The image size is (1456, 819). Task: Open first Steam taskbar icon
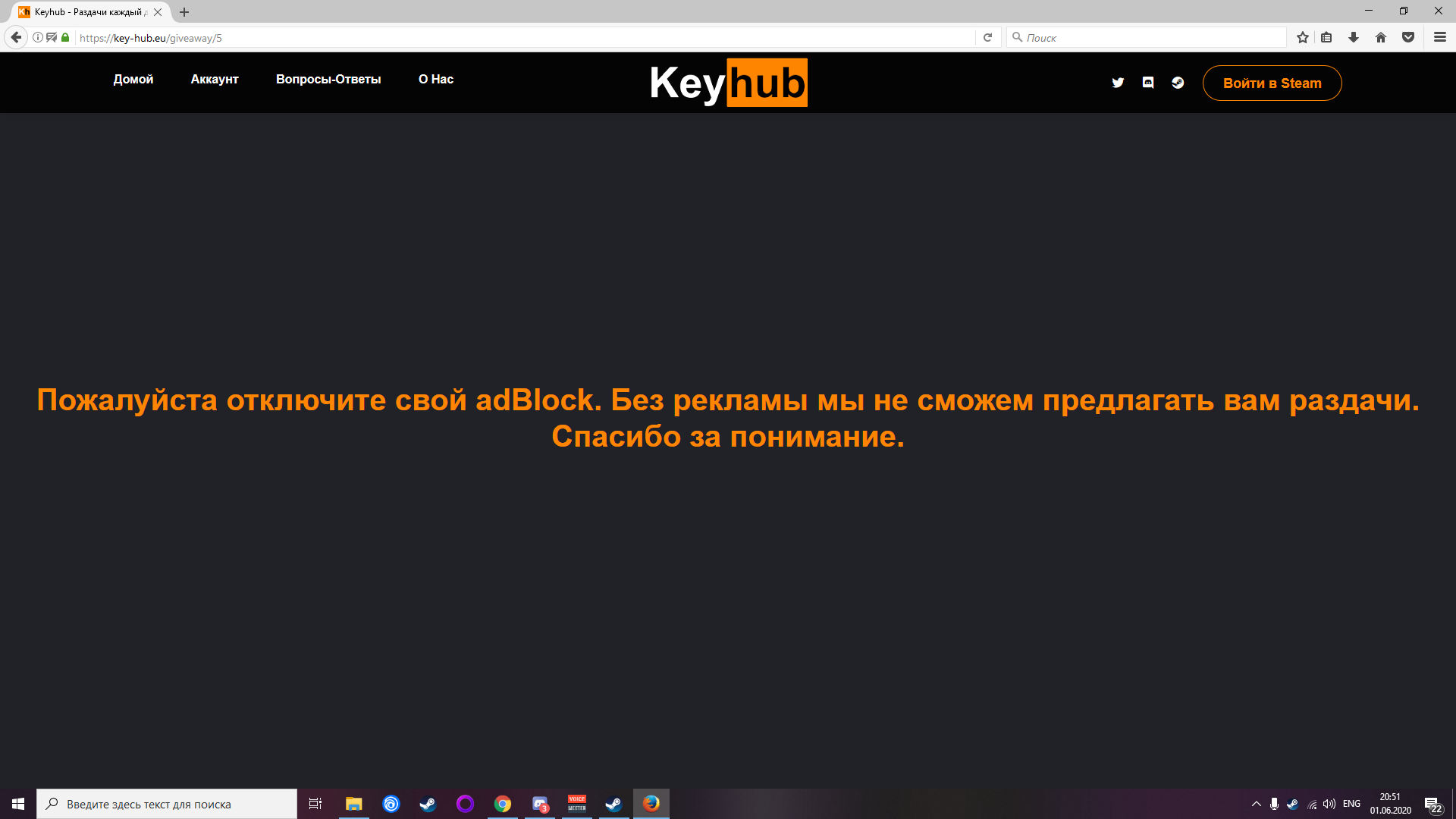tap(428, 804)
